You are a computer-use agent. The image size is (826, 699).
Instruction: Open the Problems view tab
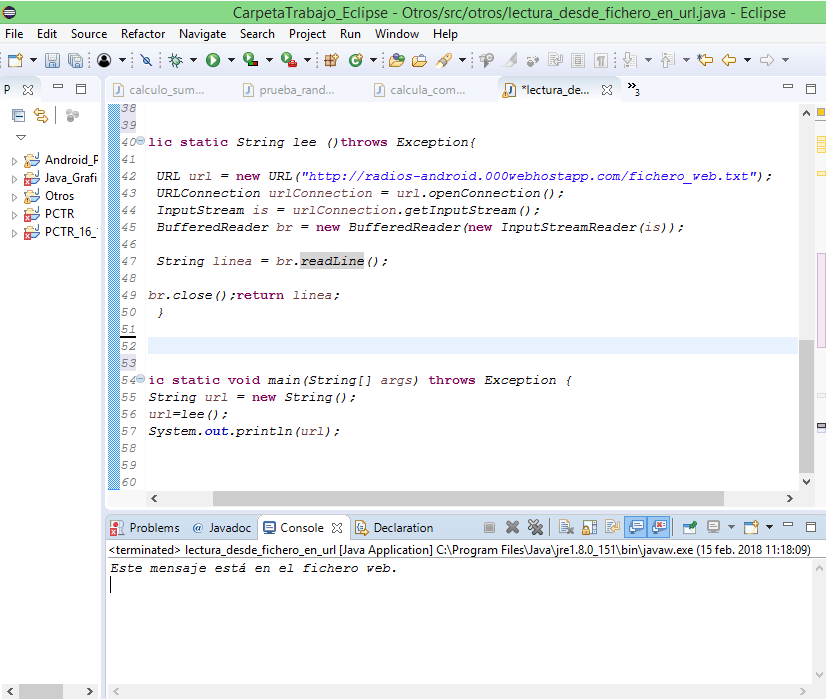tap(145, 528)
